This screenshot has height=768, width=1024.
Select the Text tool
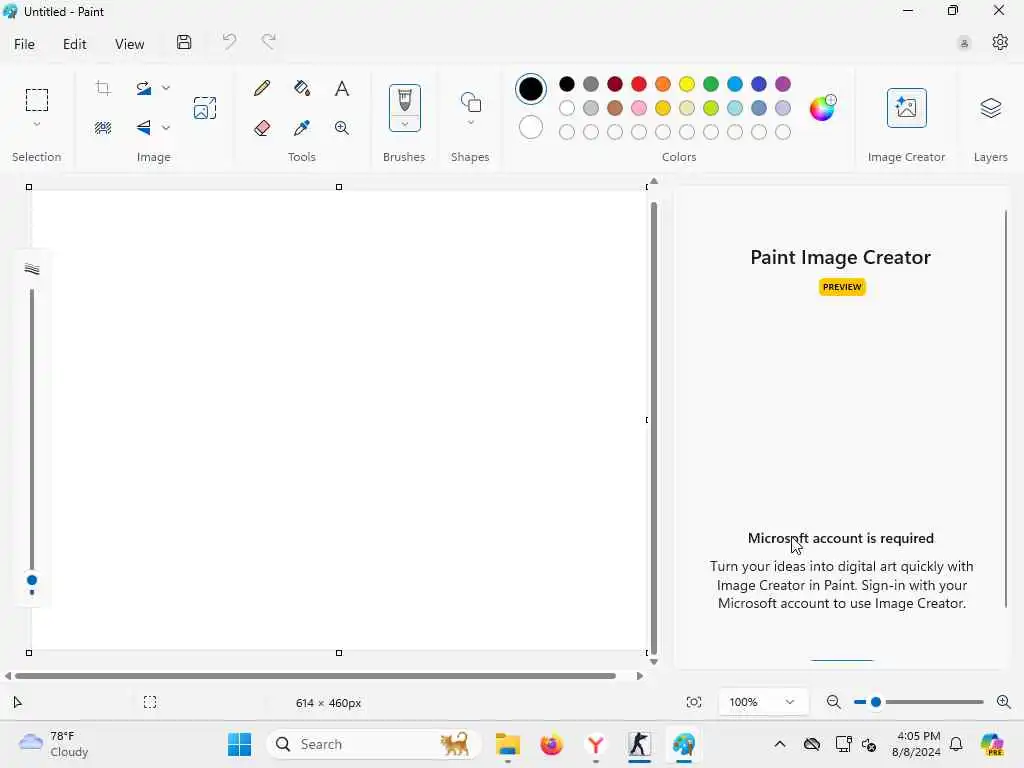tap(342, 88)
